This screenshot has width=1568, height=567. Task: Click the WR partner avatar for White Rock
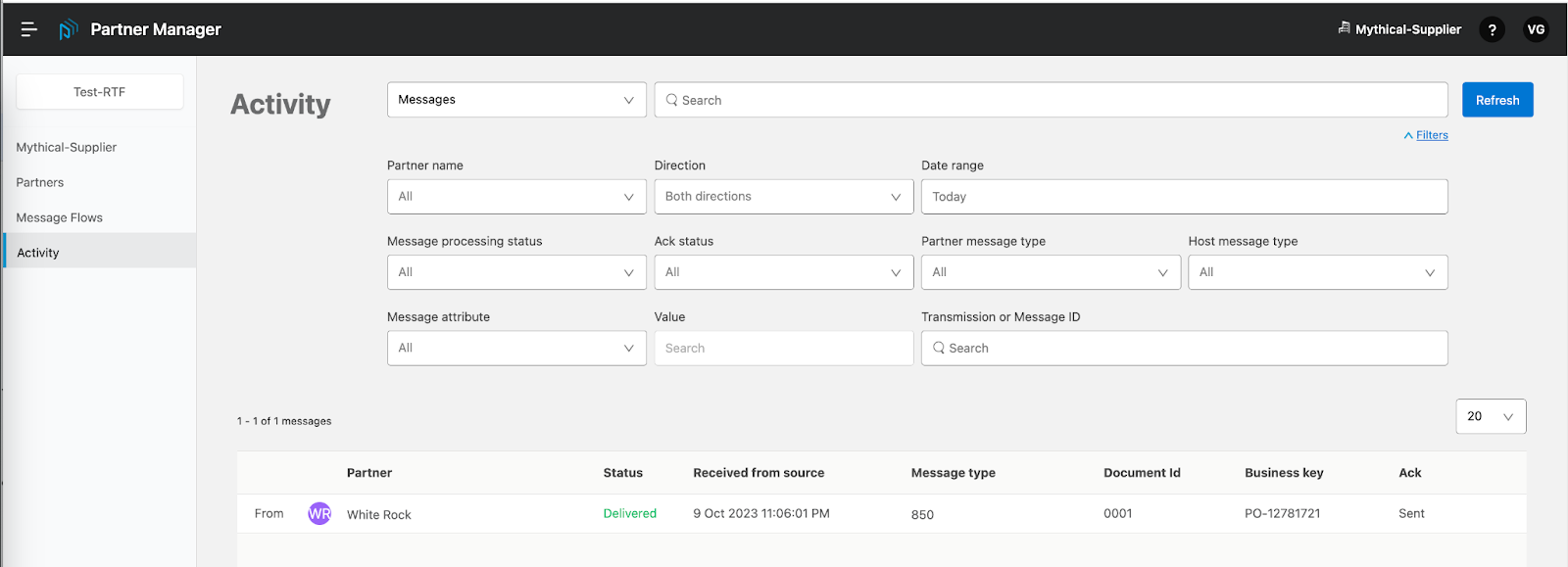[x=319, y=514]
